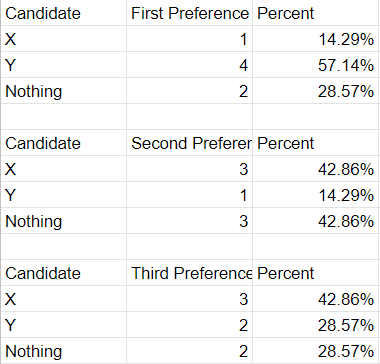380x364 pixels.
Task: Select X in the Second Preference table
Action: [x=63, y=169]
